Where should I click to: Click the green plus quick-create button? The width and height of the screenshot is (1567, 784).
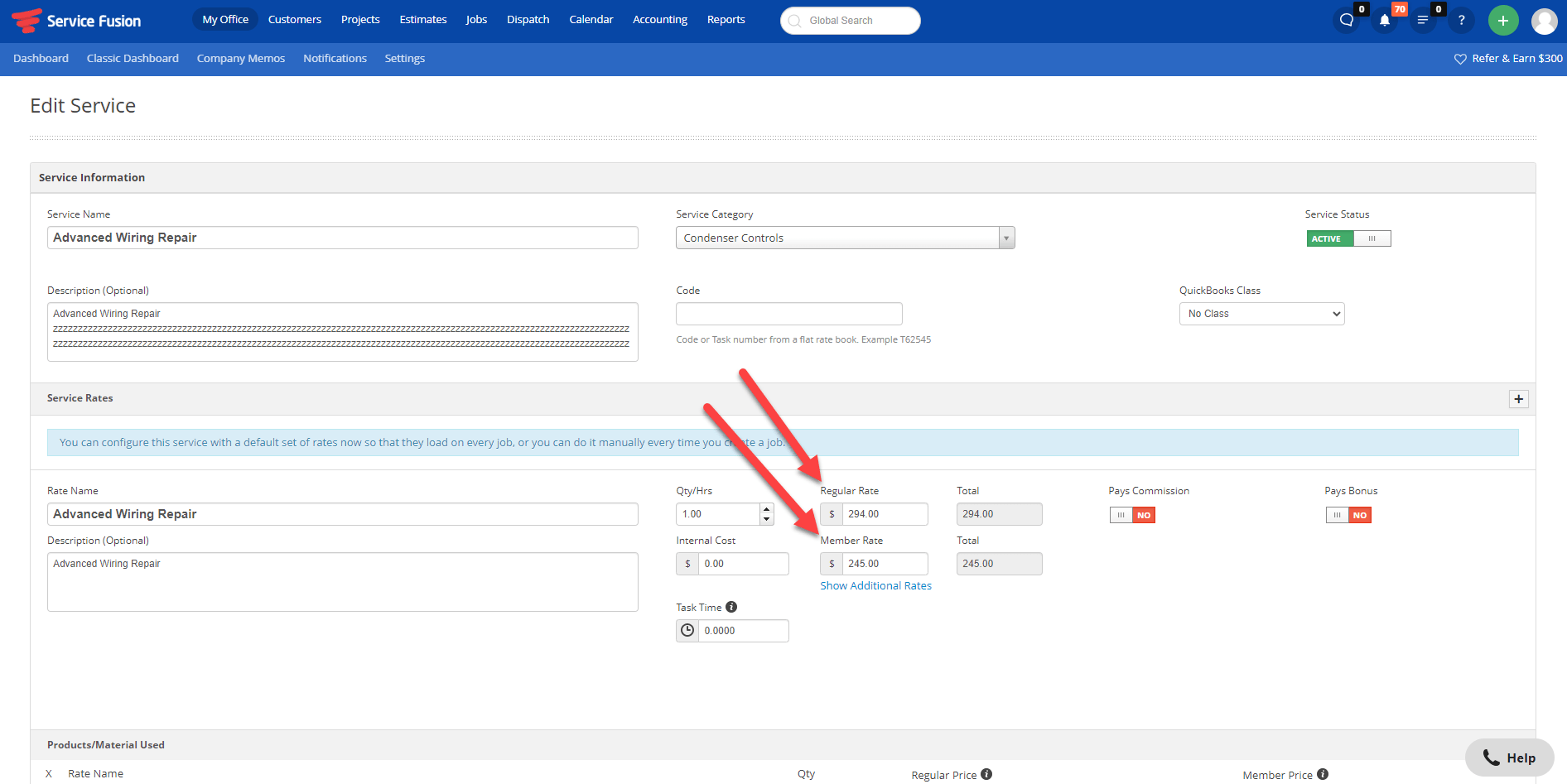tap(1503, 19)
